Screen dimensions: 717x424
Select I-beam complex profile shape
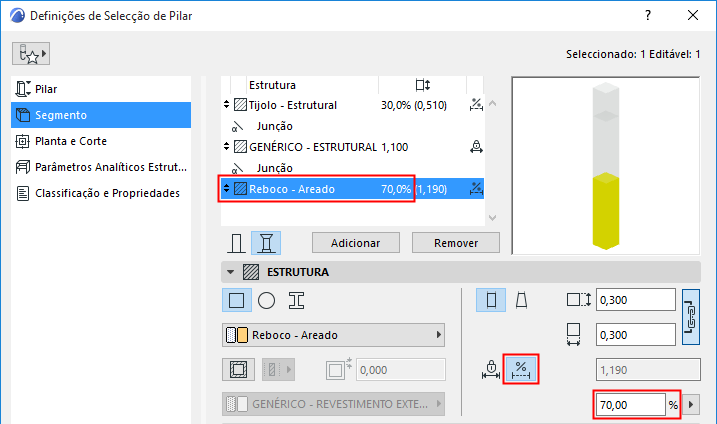[x=296, y=300]
